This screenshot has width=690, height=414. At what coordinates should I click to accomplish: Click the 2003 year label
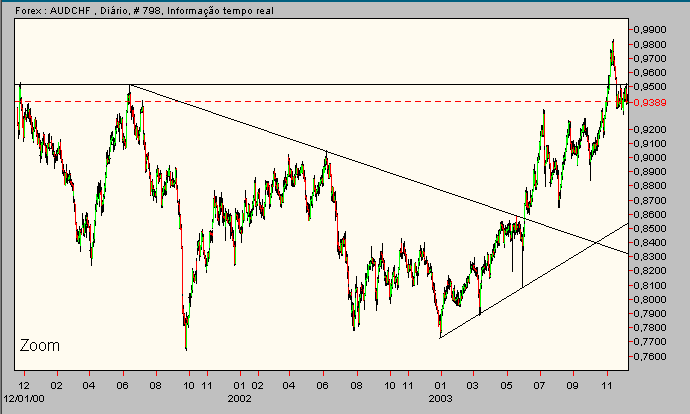tap(440, 399)
